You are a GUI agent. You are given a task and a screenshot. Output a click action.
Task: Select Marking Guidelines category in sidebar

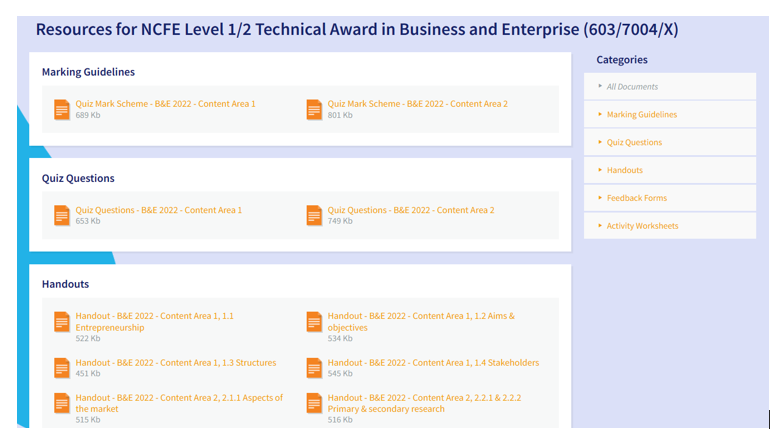[670, 114]
